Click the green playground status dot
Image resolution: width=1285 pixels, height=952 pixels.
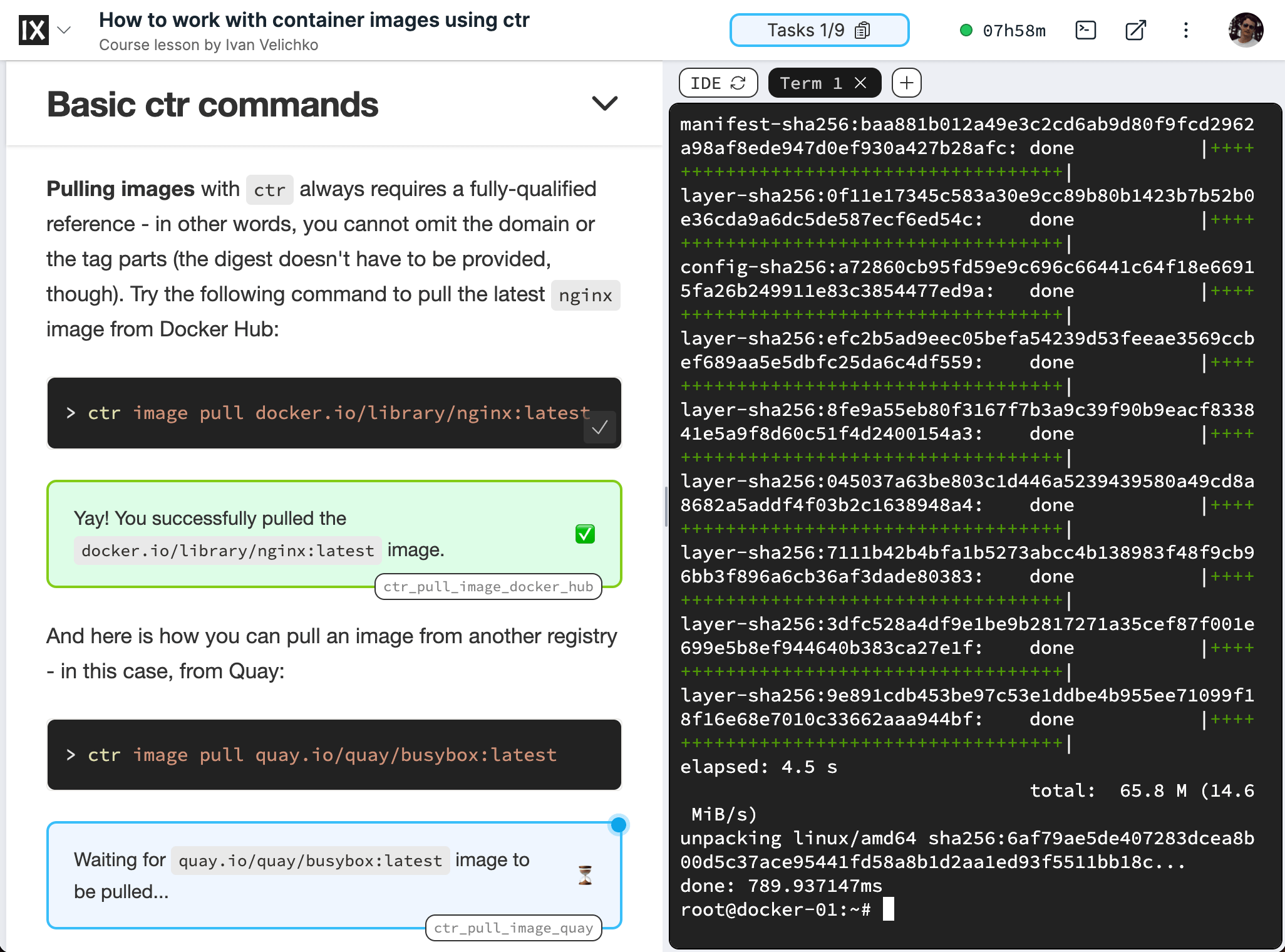point(966,30)
